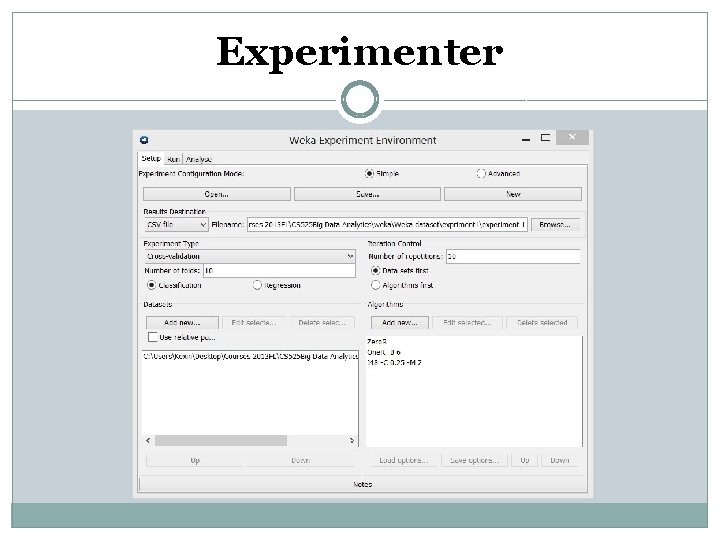
Task: Click Delete selected under Algorithms
Action: [x=542, y=323]
